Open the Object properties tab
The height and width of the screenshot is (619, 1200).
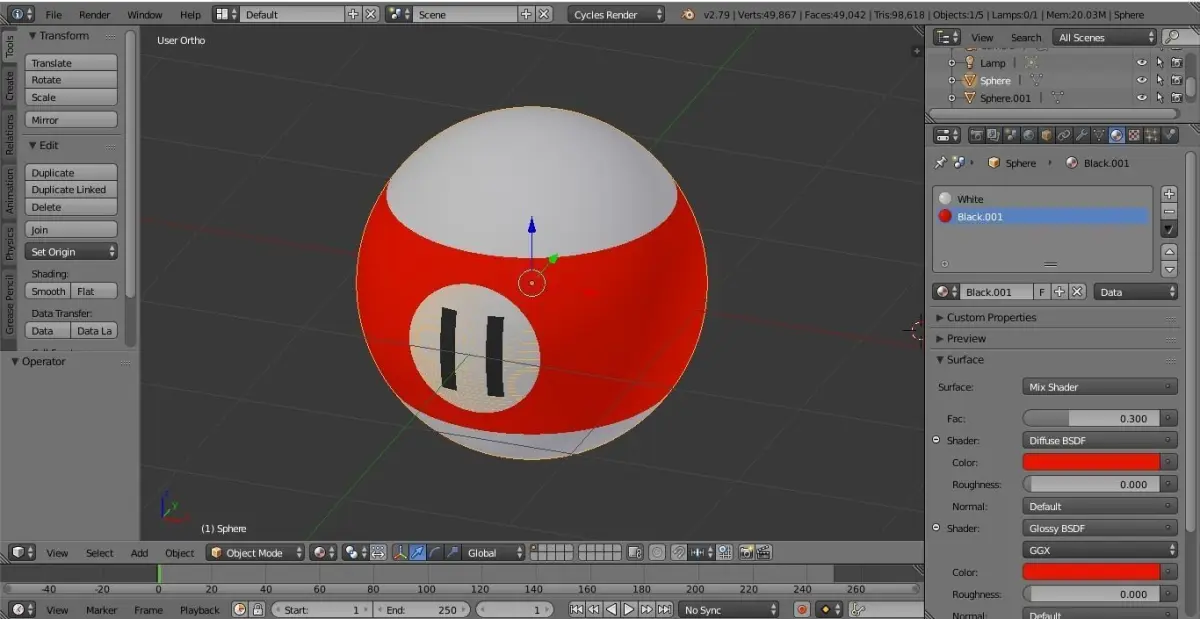(1045, 135)
